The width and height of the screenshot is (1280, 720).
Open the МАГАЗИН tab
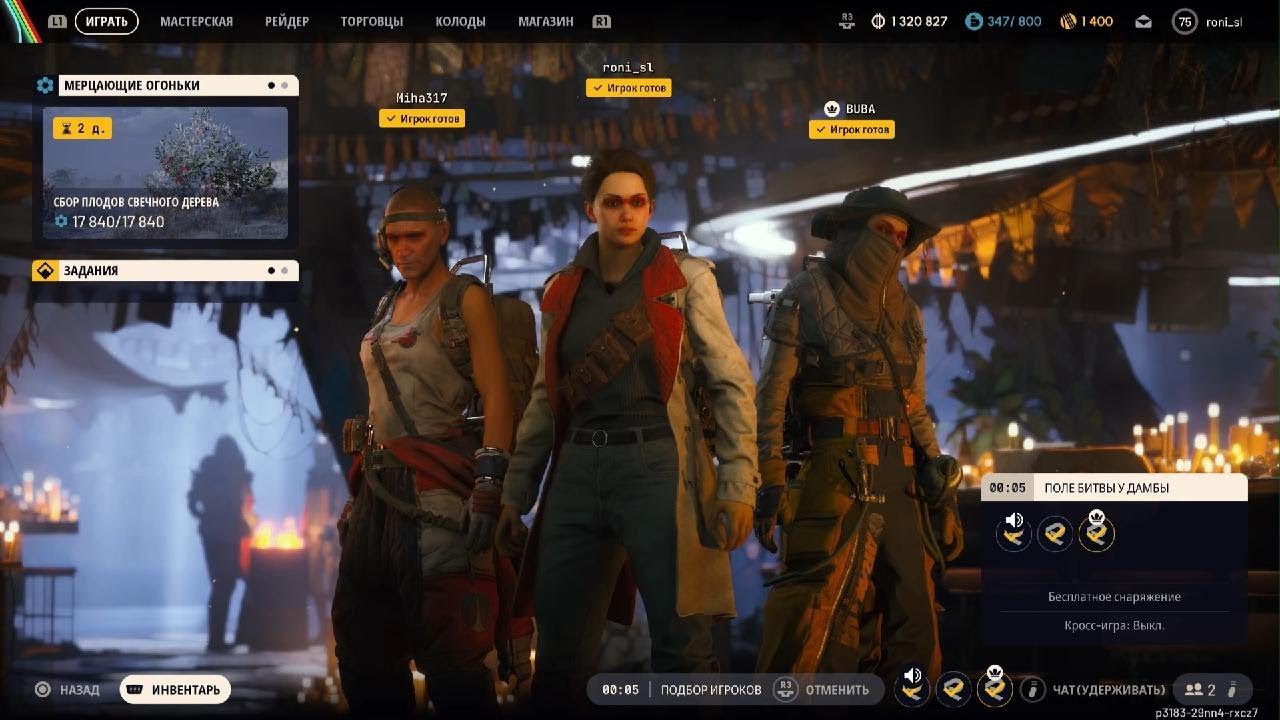click(546, 21)
